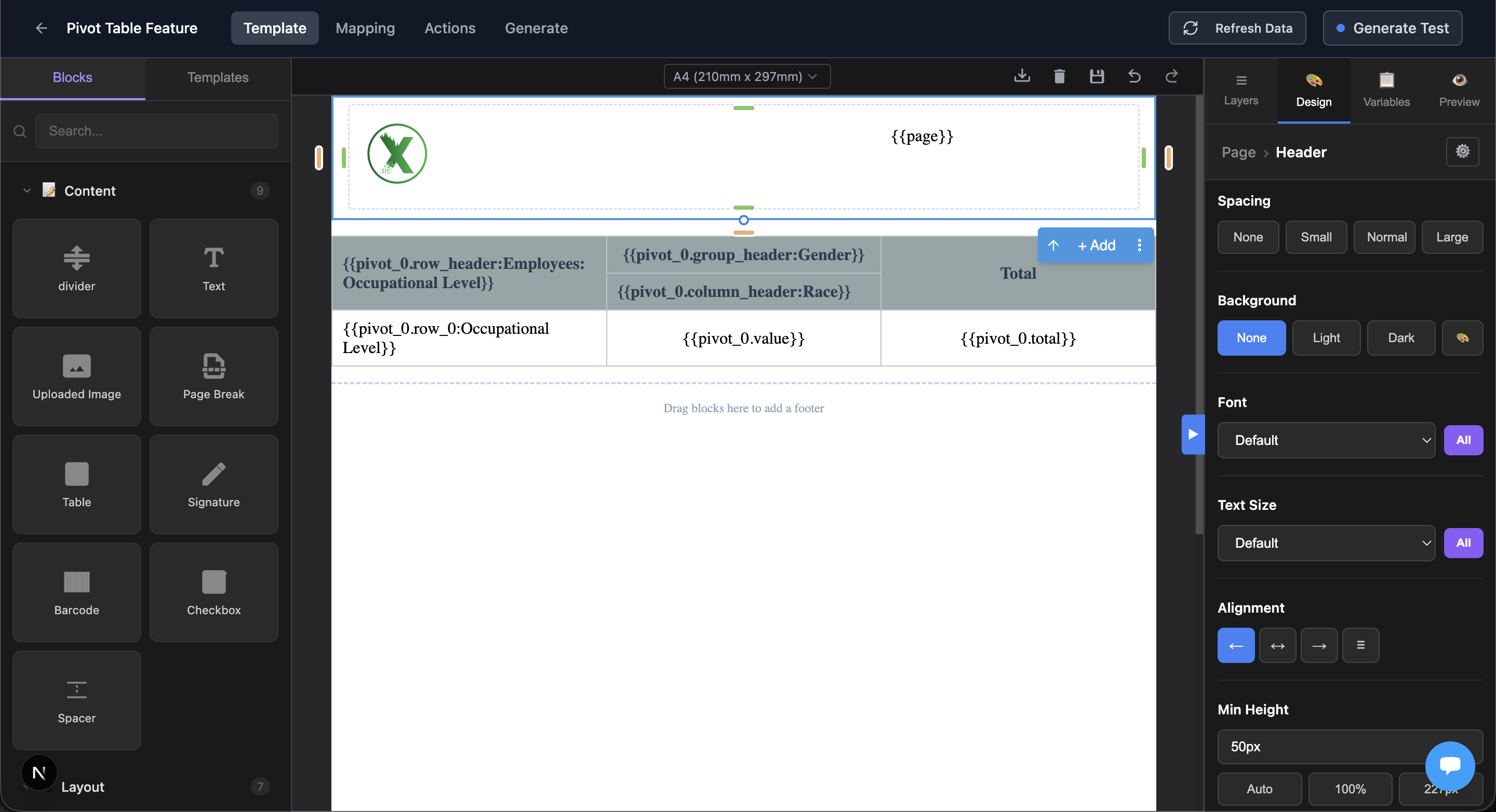Image resolution: width=1496 pixels, height=812 pixels.
Task: Open the Preview panel tab
Action: 1460,90
